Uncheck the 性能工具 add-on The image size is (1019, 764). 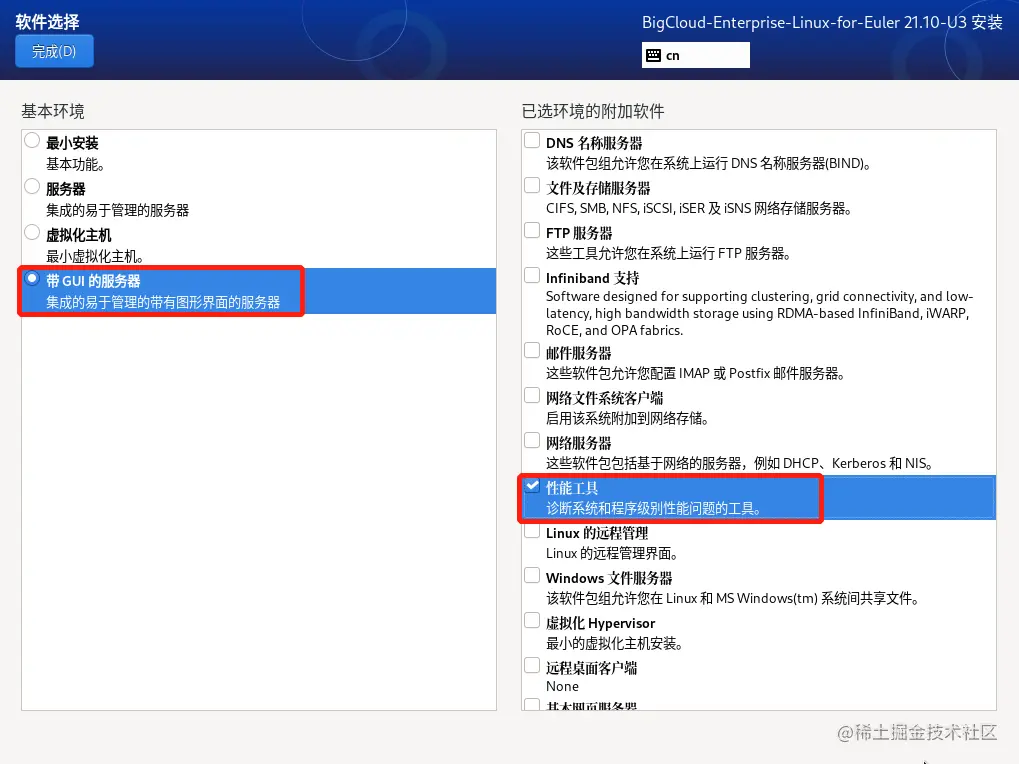[x=531, y=486]
